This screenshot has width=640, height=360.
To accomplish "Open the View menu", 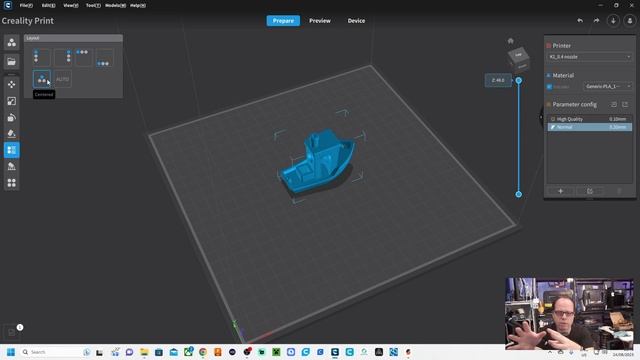I will click(x=71, y=5).
